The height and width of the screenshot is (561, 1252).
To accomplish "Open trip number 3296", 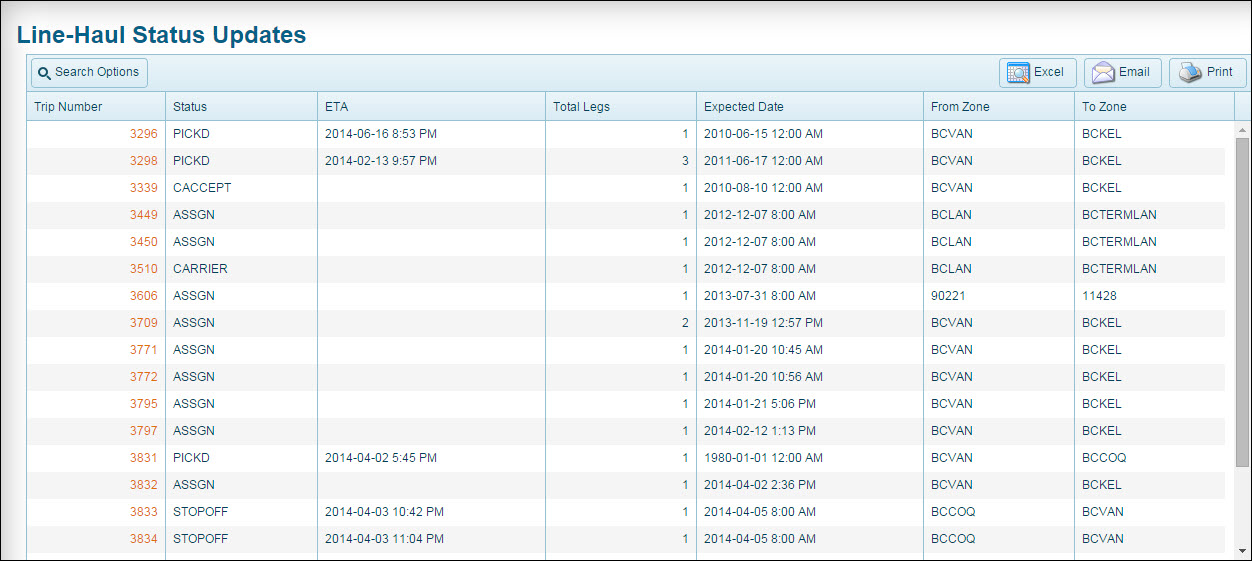I will point(143,134).
